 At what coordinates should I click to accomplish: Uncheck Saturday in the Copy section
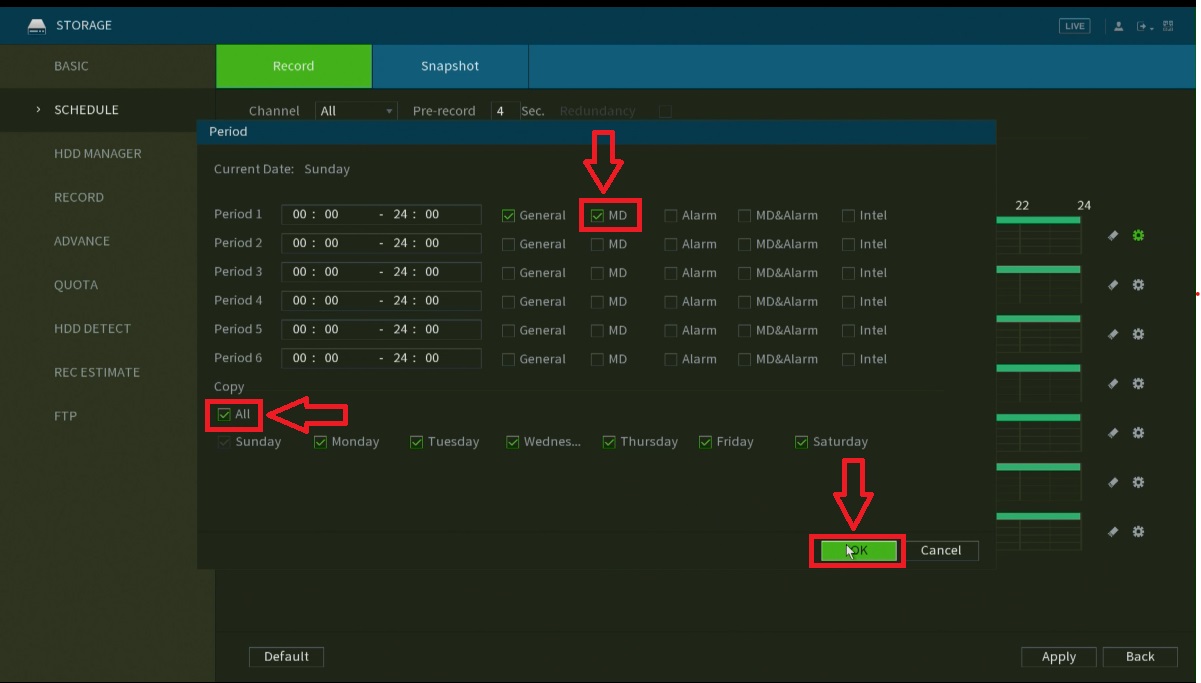[801, 442]
